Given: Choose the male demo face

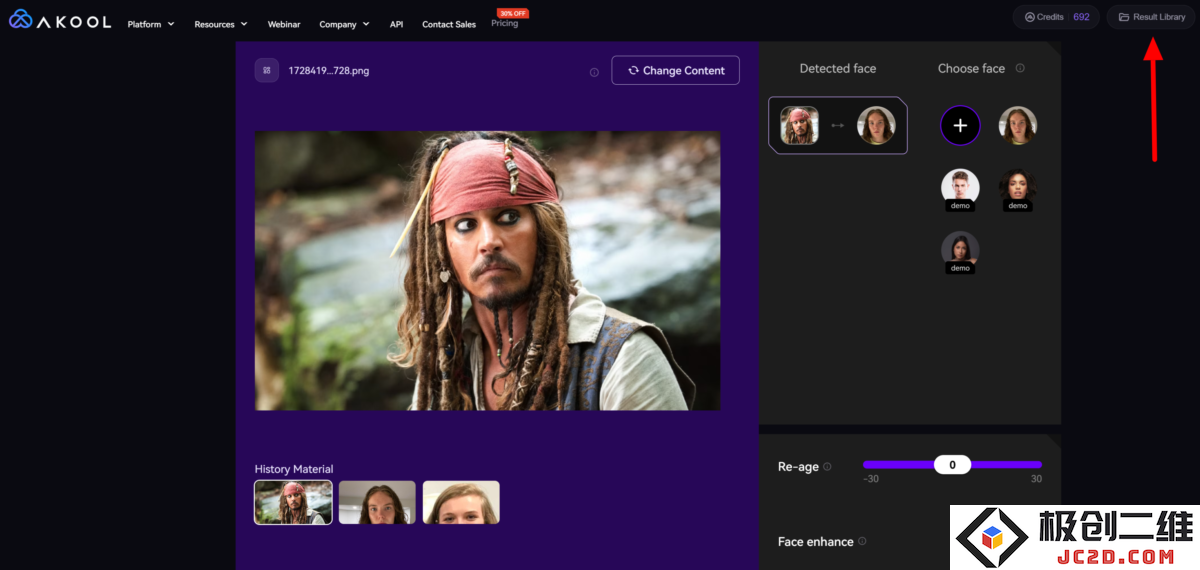Looking at the screenshot, I should [x=960, y=188].
